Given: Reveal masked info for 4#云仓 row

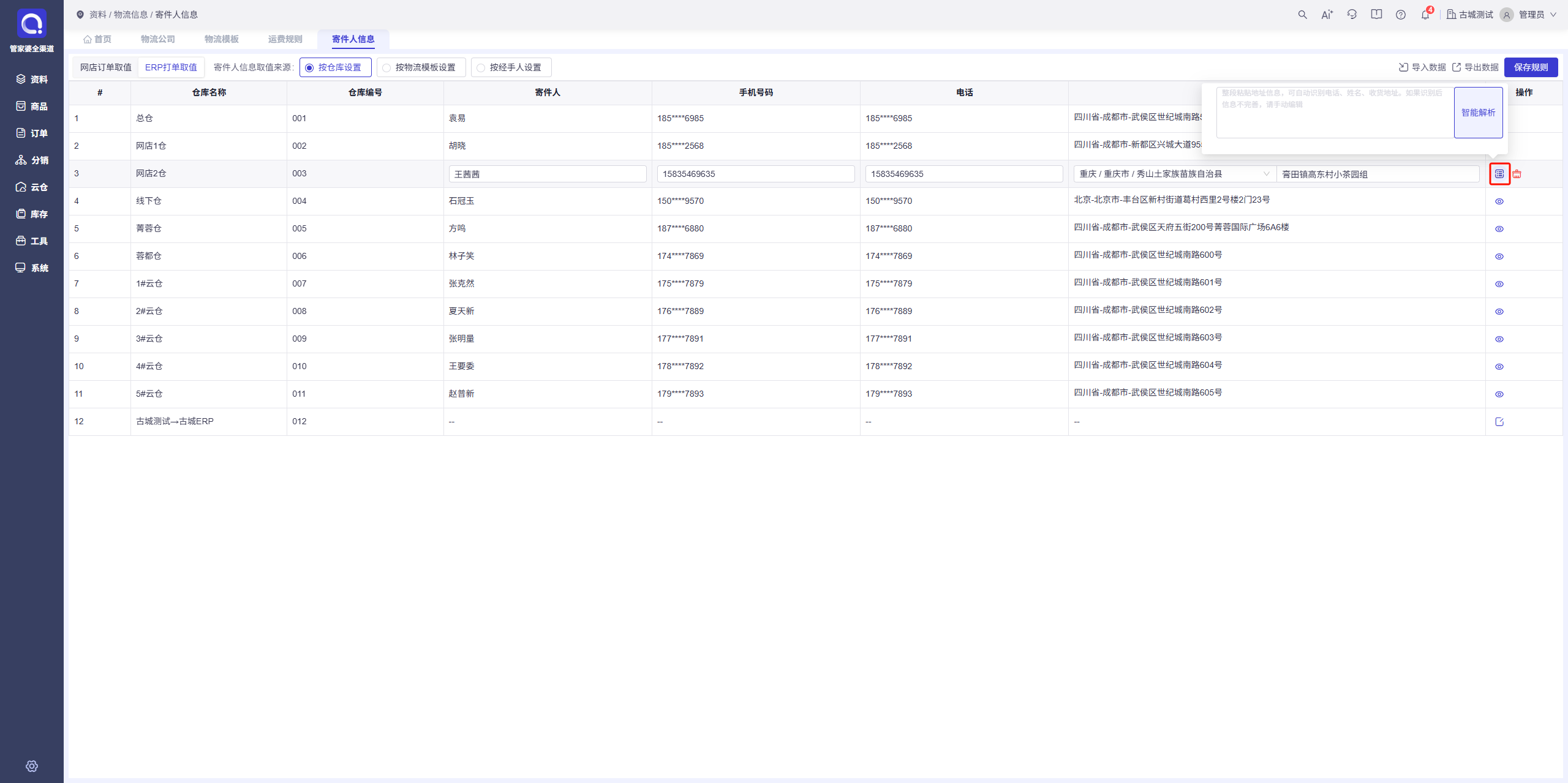Looking at the screenshot, I should point(1499,367).
